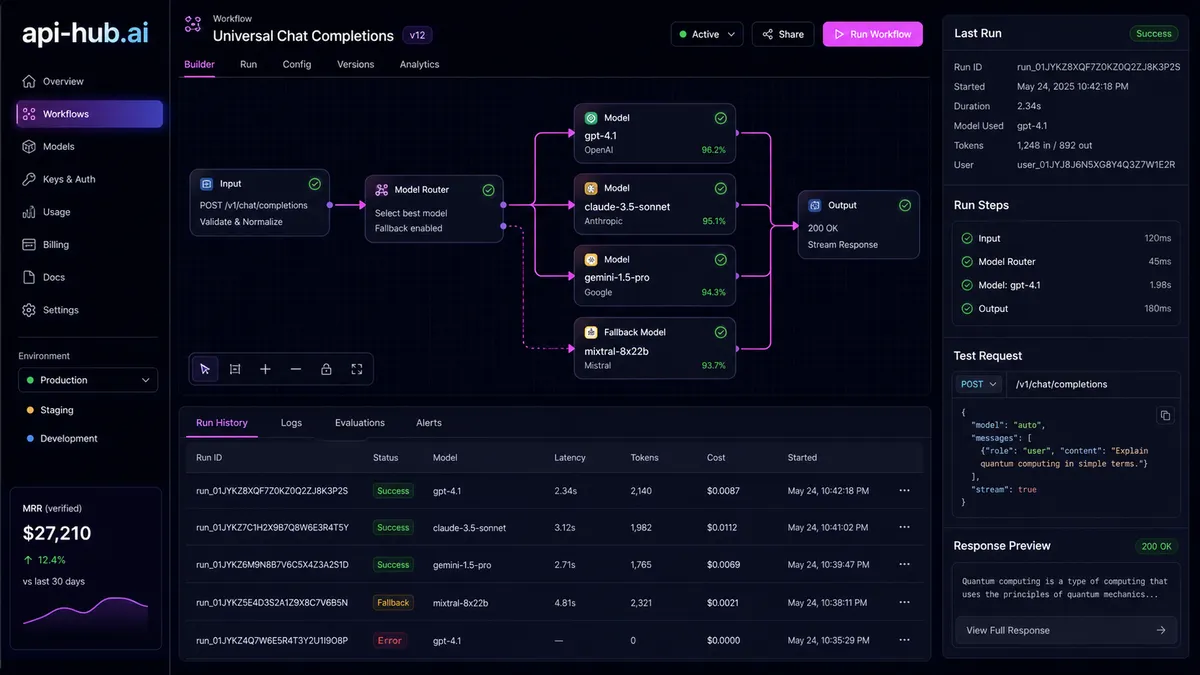Screen dimensions: 1200x675
Task: Click the Workflows sidebar icon
Action: 29,114
